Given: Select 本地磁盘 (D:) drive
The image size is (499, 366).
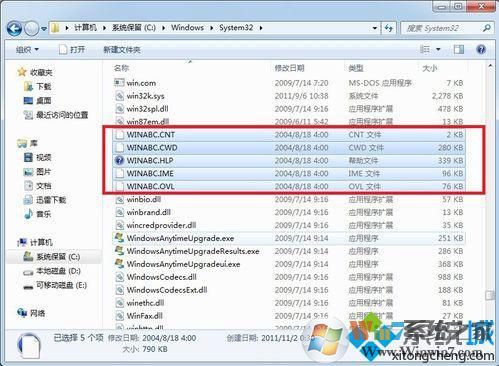Looking at the screenshot, I should click(58, 271).
